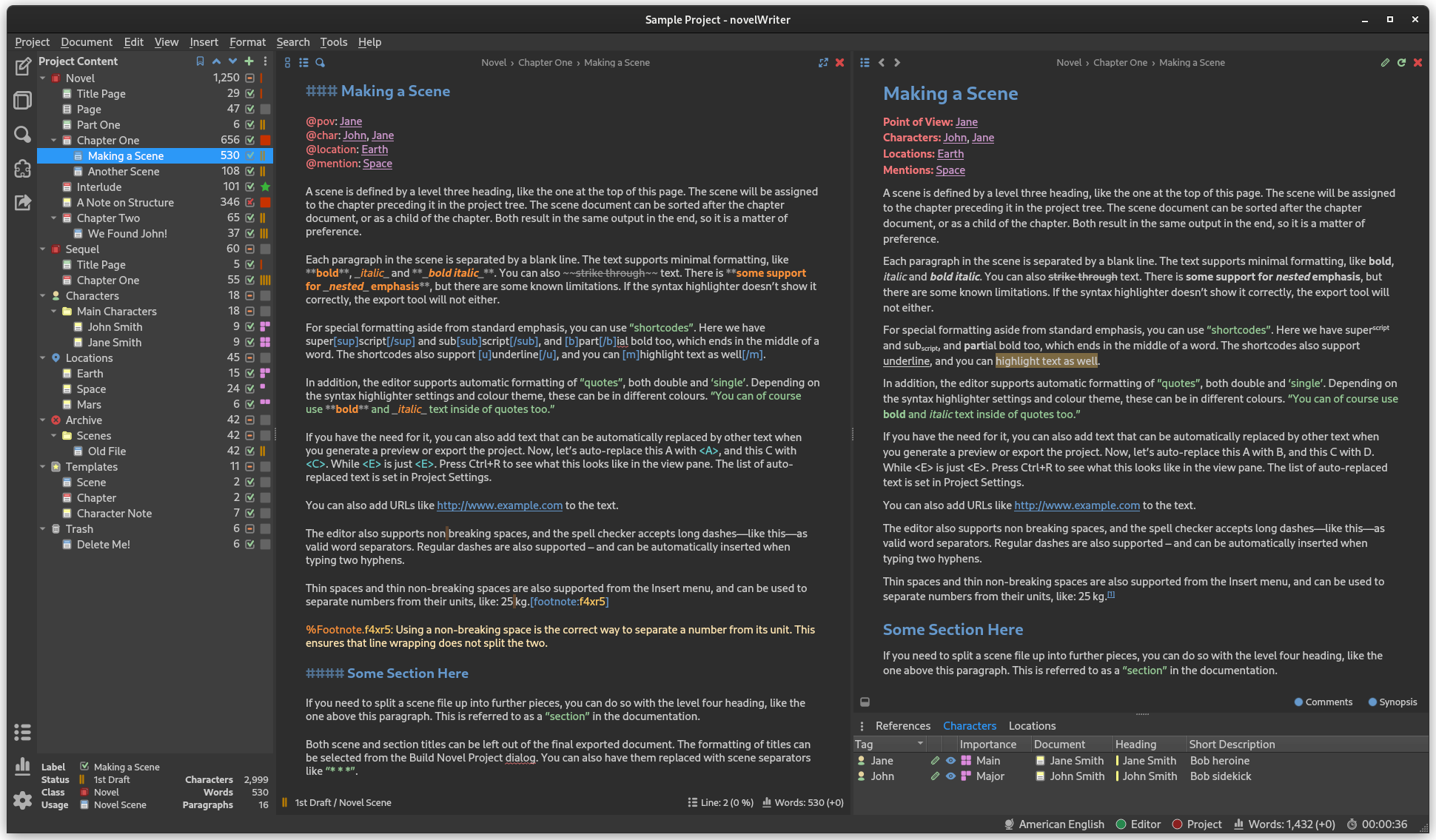This screenshot has height=840, width=1436.
Task: Close the document viewer
Action: pos(1417,63)
